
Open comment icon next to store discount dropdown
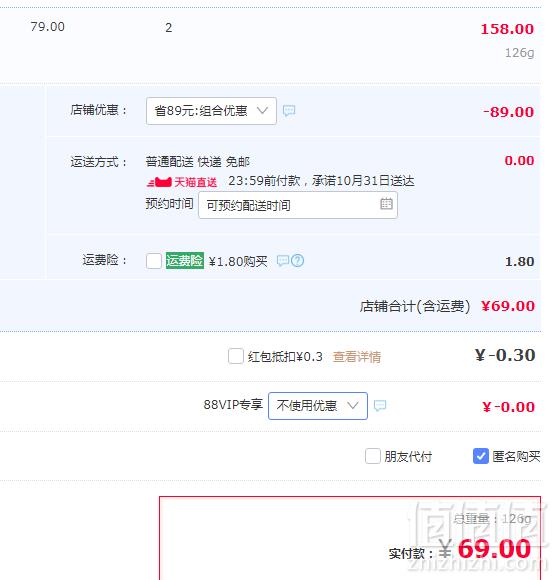pyautogui.click(x=289, y=111)
